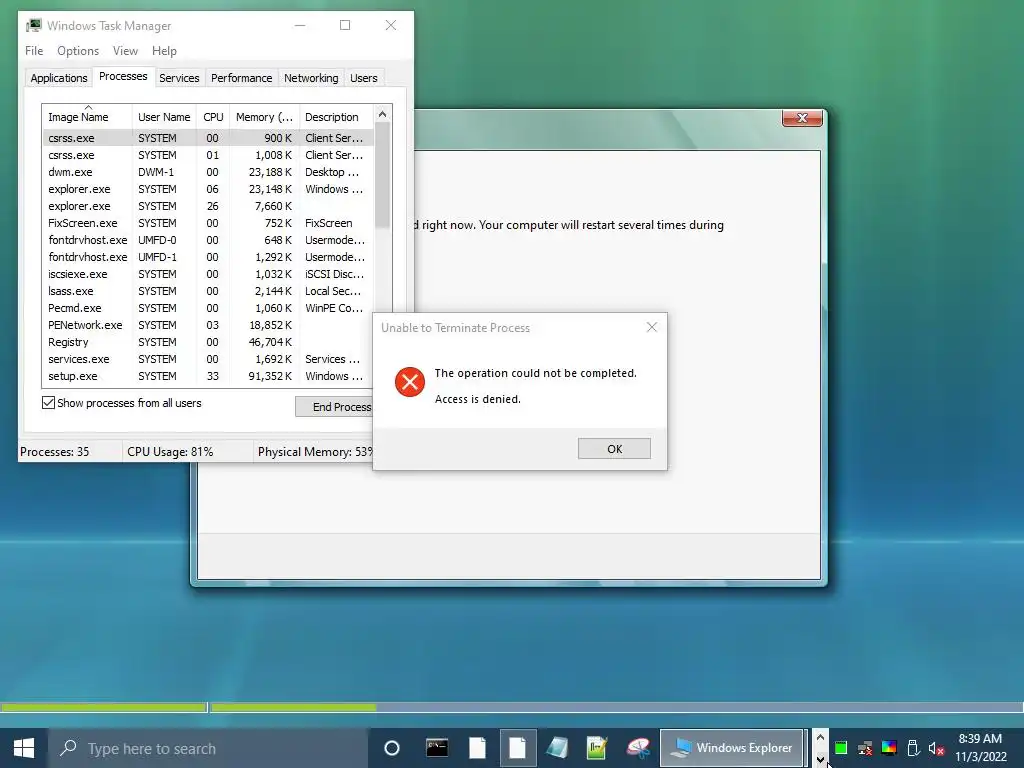Select the services.exe process
The image size is (1024, 768).
click(x=208, y=359)
